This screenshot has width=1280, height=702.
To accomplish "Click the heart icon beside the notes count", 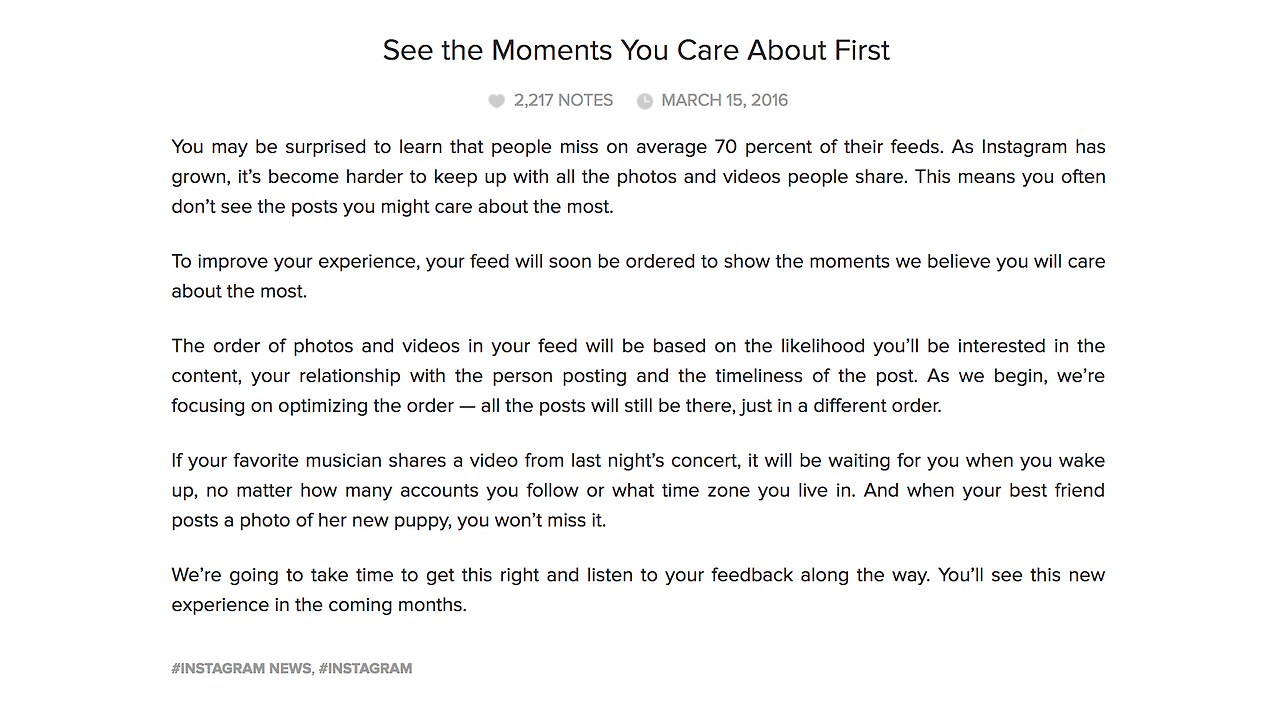I will [496, 101].
